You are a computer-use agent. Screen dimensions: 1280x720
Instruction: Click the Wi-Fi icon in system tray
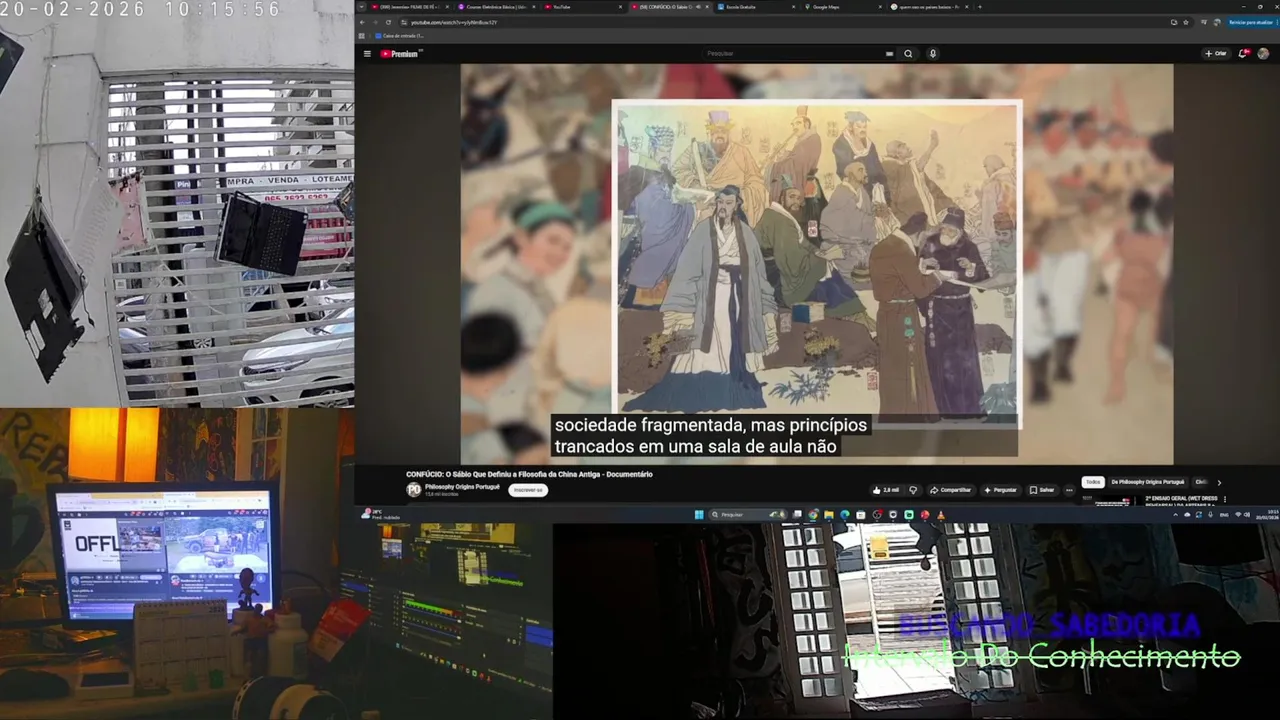[1238, 515]
